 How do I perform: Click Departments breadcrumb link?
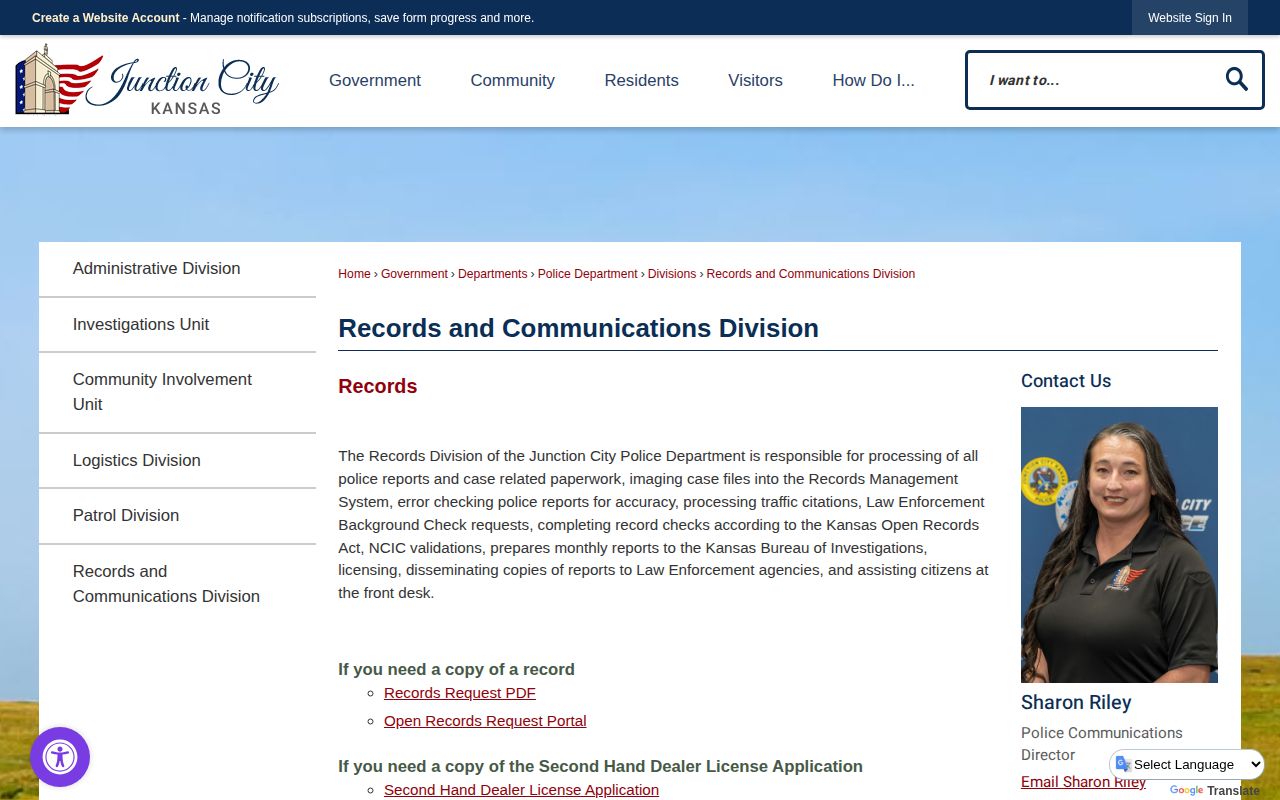(492, 274)
